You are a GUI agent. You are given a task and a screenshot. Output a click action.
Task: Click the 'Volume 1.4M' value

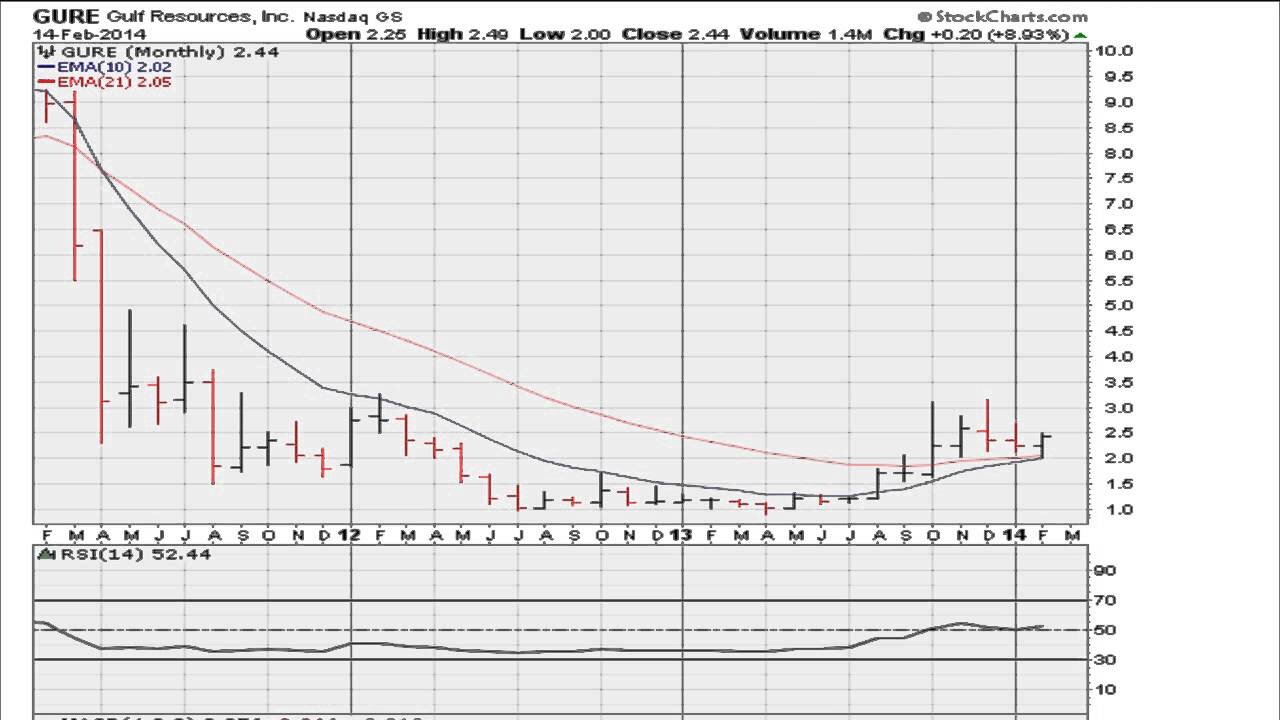click(x=807, y=34)
